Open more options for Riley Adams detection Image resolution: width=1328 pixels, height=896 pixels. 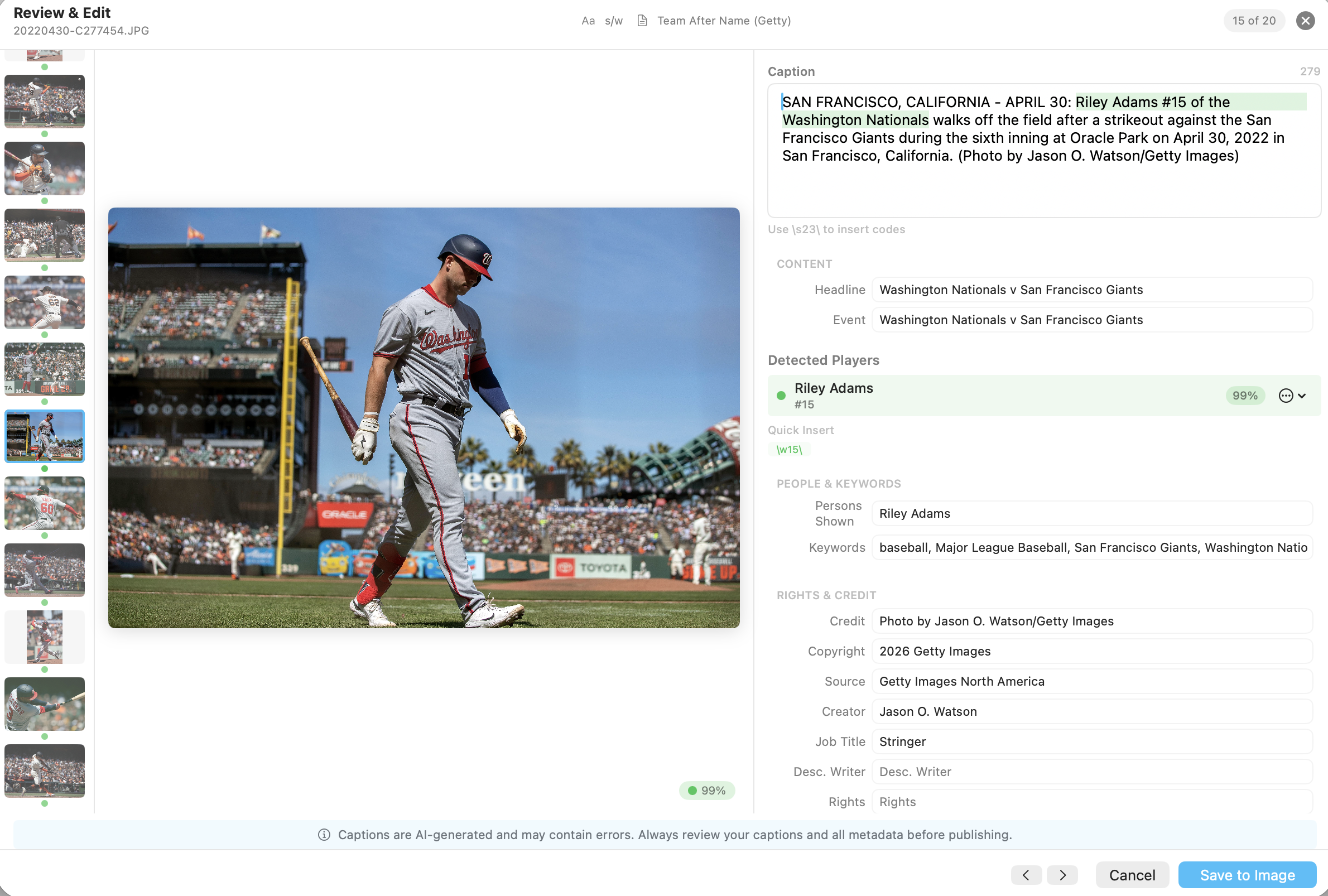point(1285,396)
